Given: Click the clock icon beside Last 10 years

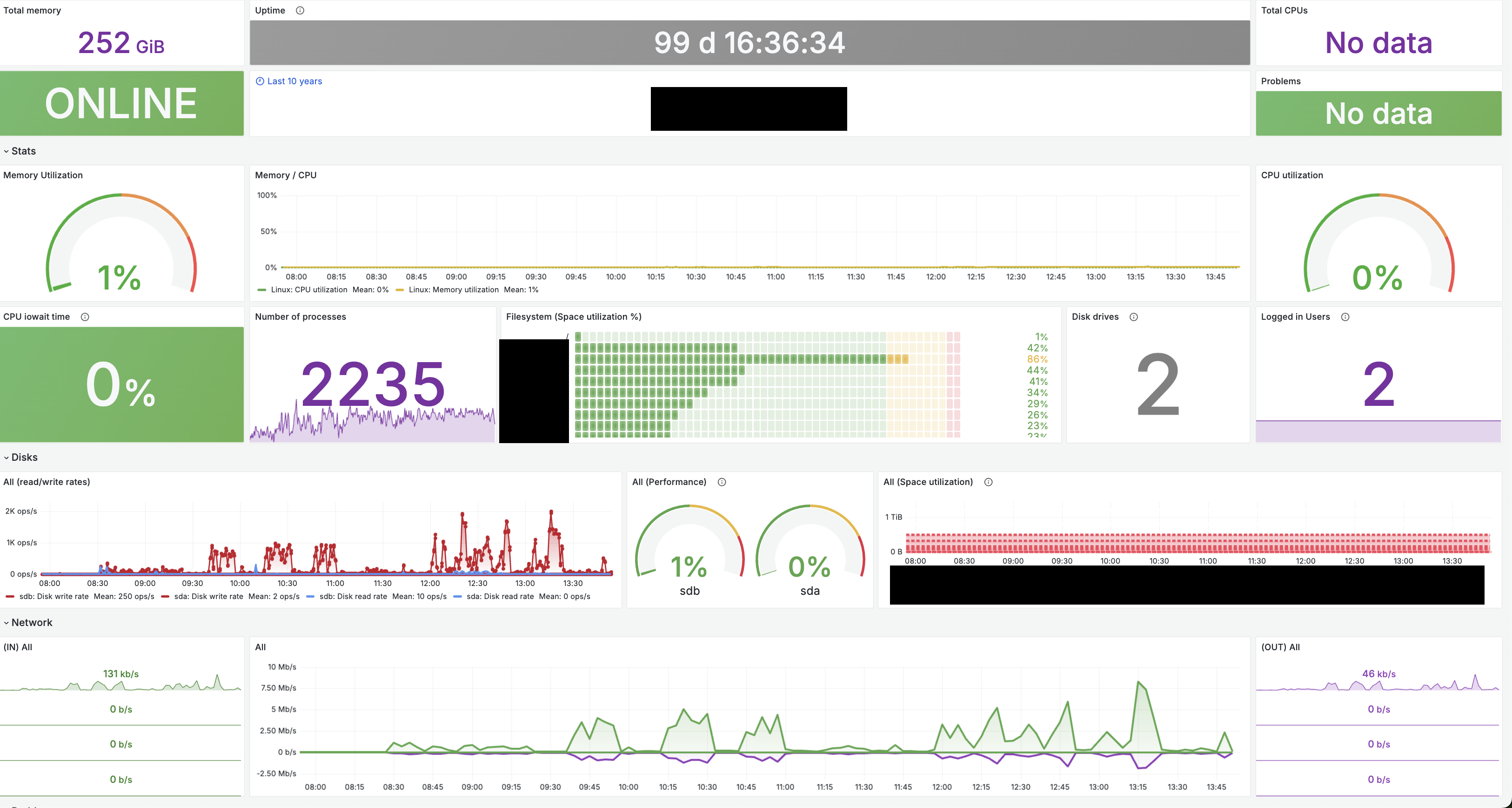Looking at the screenshot, I should [260, 81].
